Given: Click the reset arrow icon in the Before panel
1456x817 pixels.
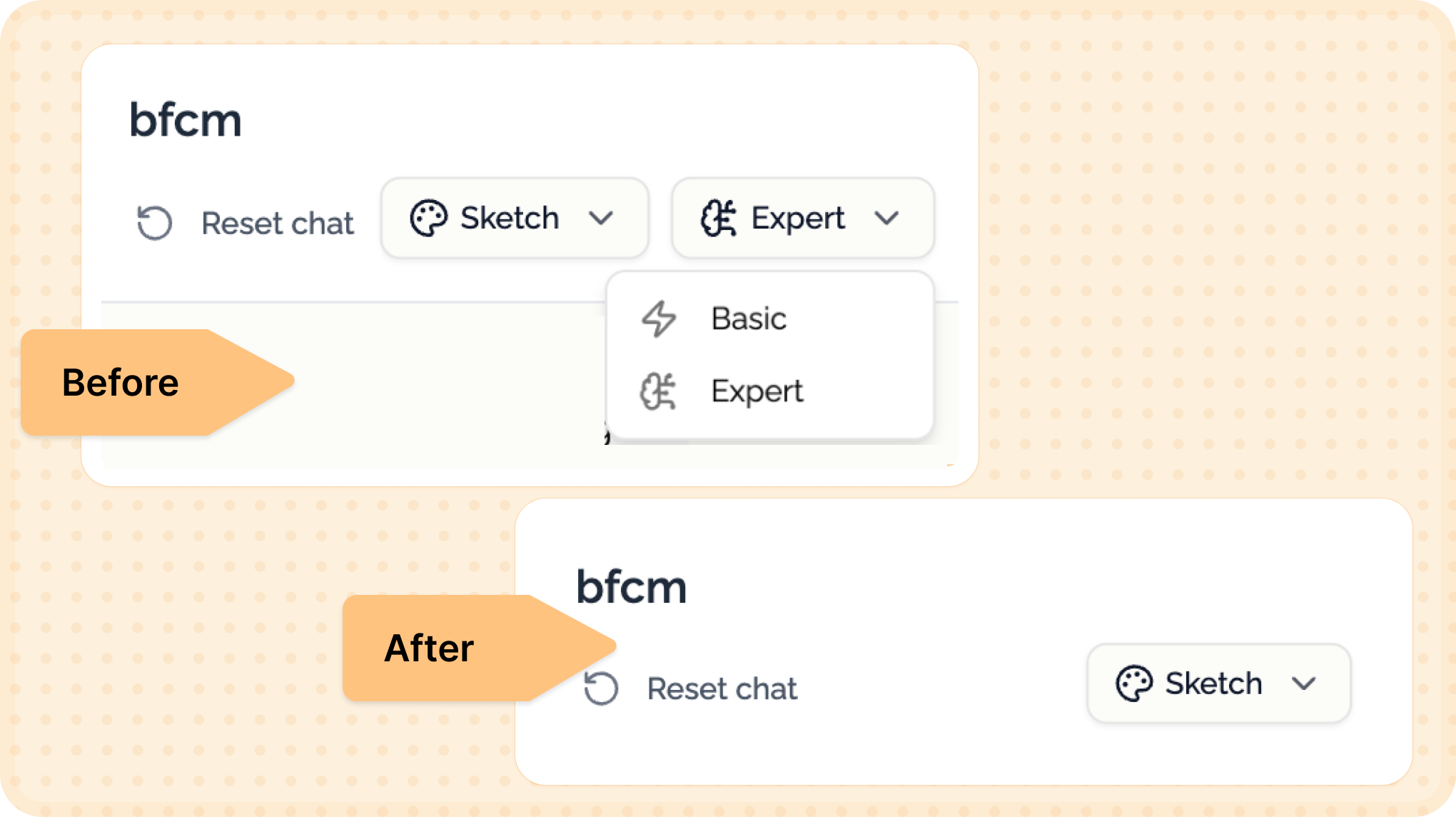Looking at the screenshot, I should (154, 223).
